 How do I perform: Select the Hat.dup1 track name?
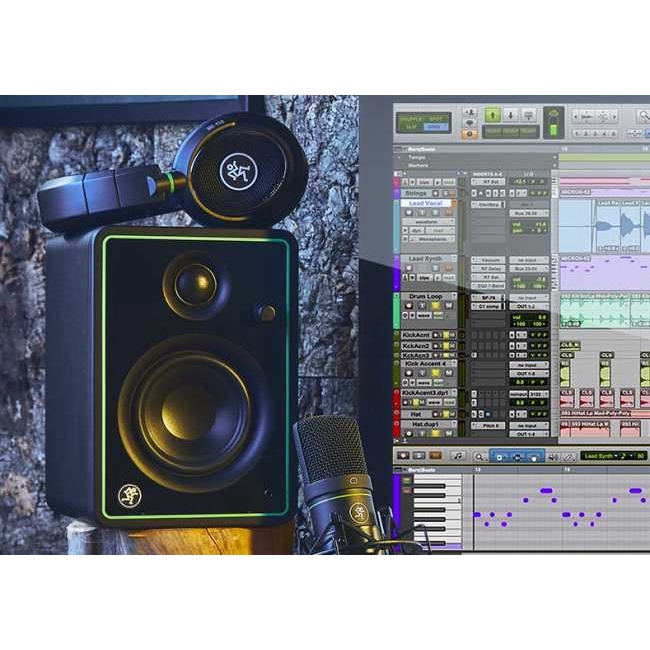tap(426, 424)
